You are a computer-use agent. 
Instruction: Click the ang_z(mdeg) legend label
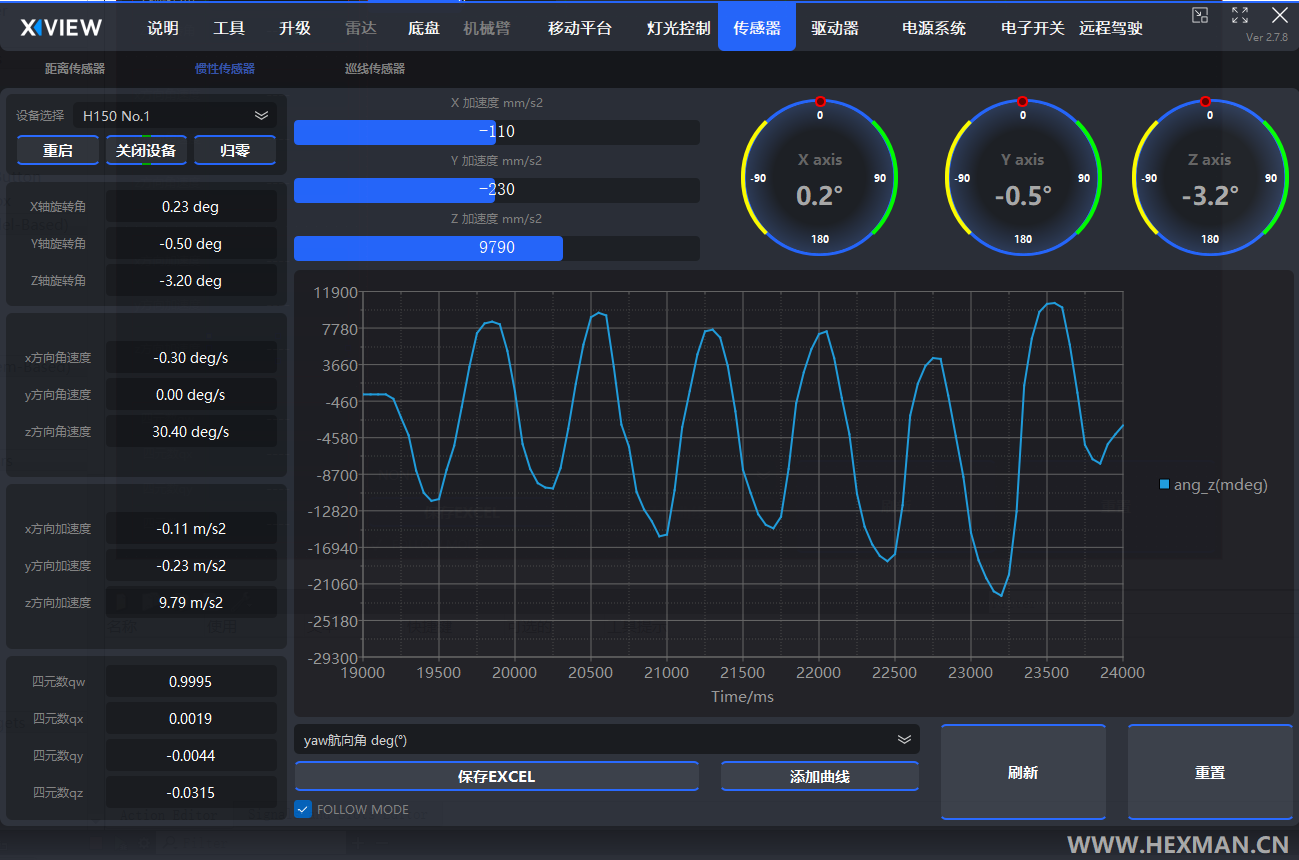tap(1221, 485)
